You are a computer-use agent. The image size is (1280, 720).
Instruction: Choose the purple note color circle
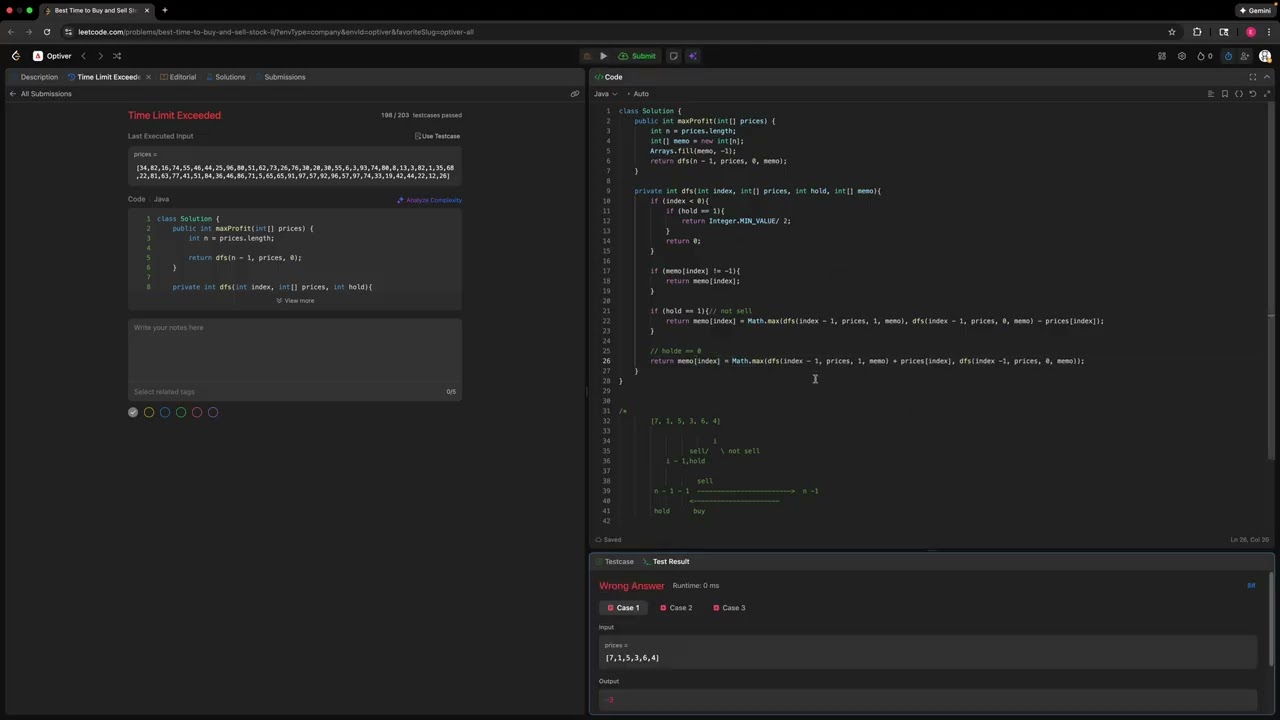pos(213,412)
